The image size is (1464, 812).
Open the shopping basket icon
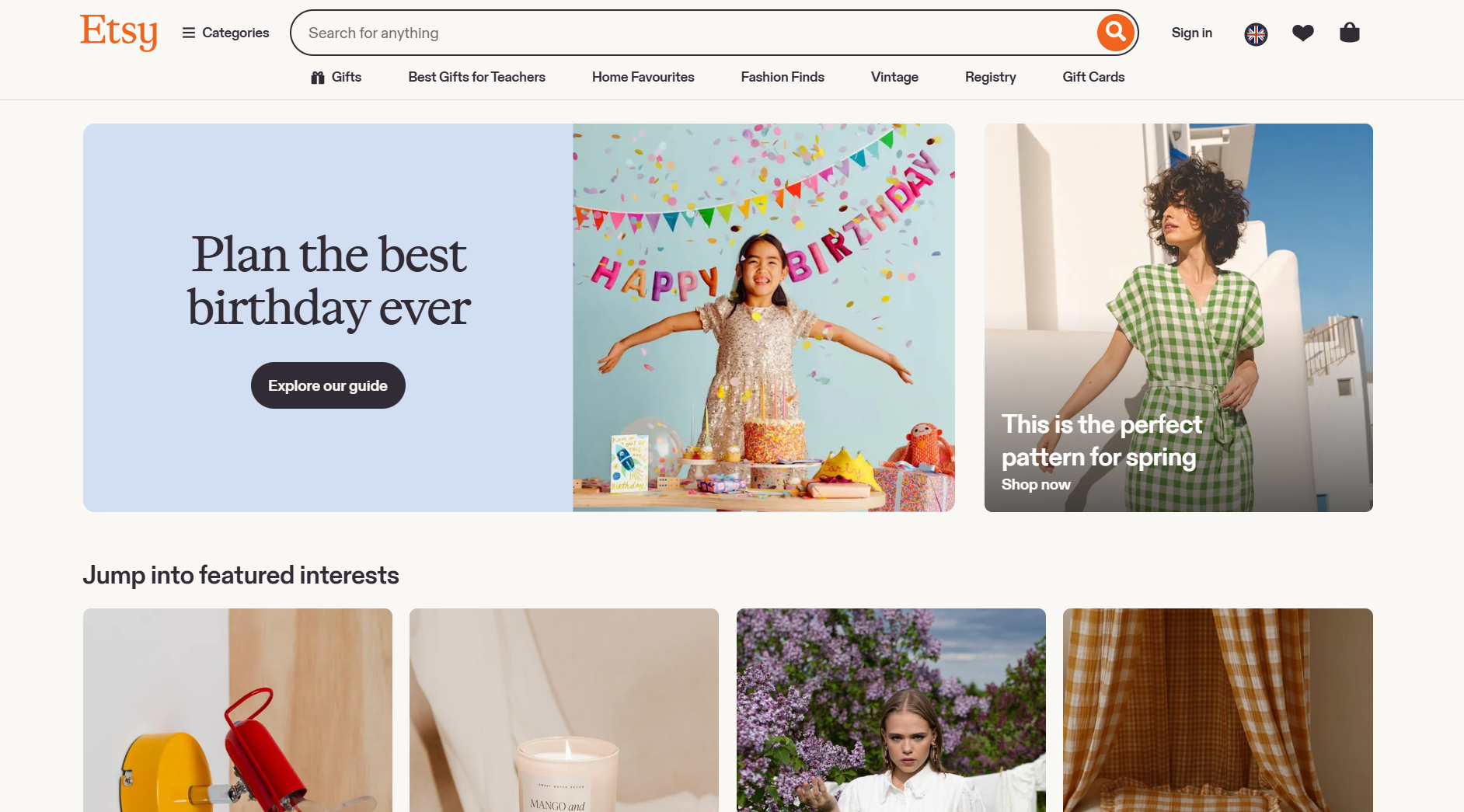1350,33
